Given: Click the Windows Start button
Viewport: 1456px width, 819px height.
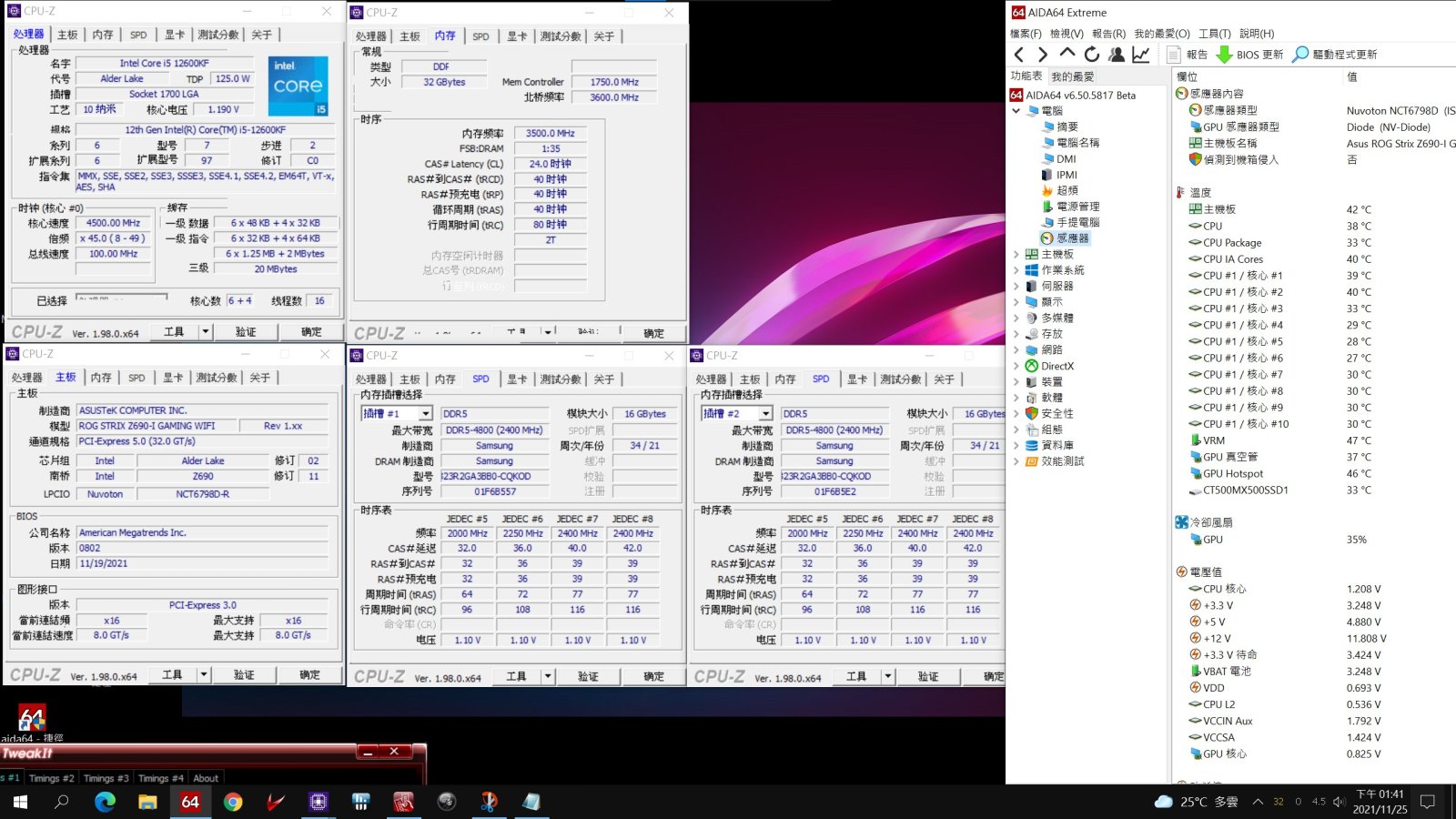Looking at the screenshot, I should [x=20, y=802].
